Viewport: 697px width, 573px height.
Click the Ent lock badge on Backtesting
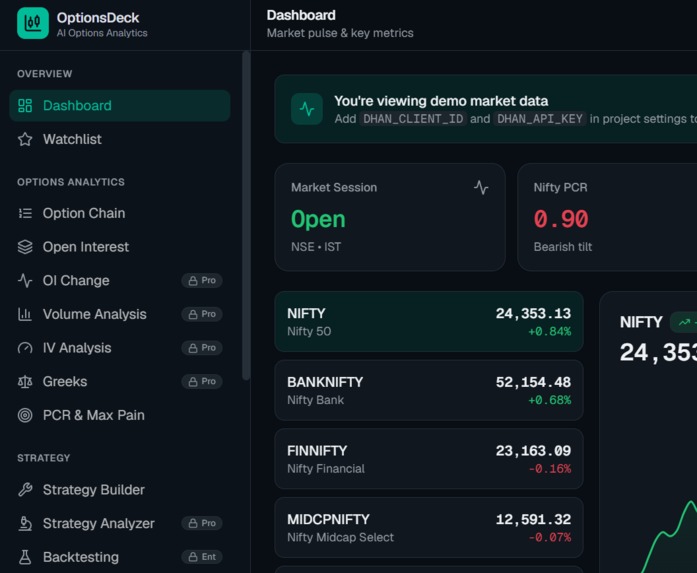[x=202, y=557]
